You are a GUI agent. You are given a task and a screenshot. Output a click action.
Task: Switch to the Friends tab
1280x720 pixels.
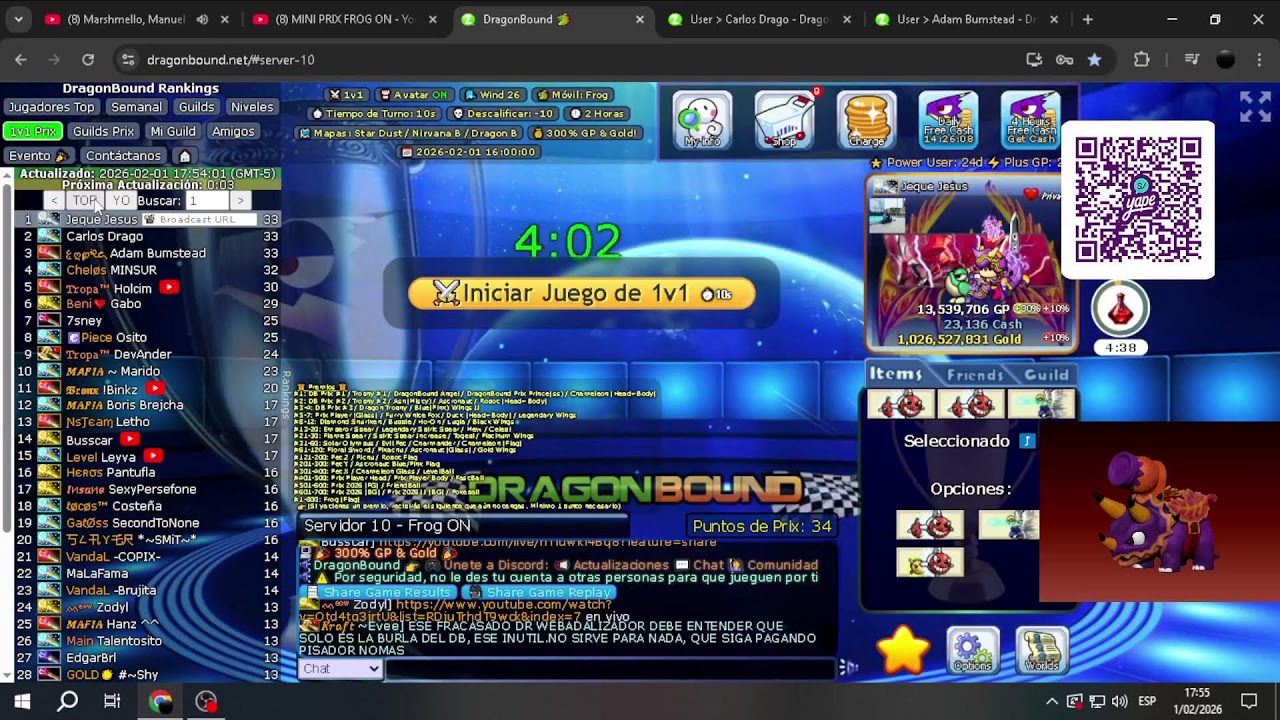coord(974,375)
